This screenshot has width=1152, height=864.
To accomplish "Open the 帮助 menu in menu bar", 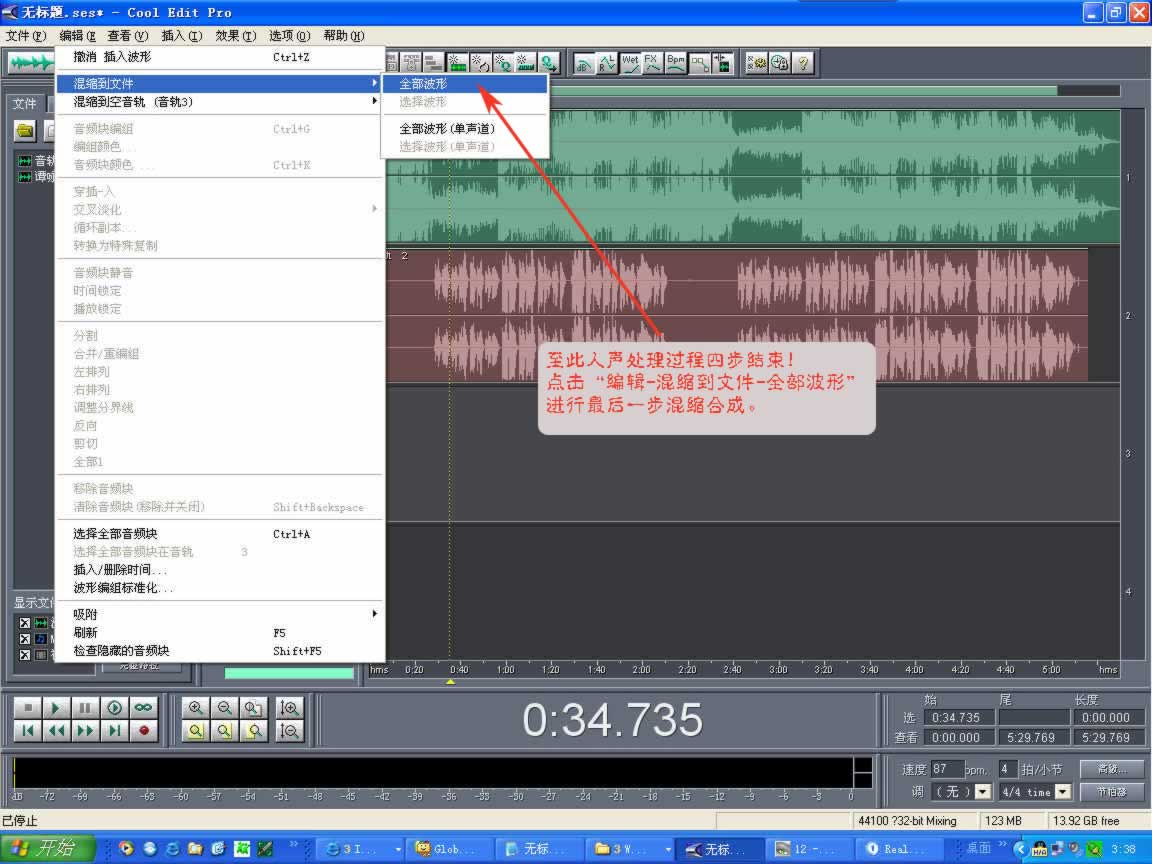I will (x=343, y=35).
